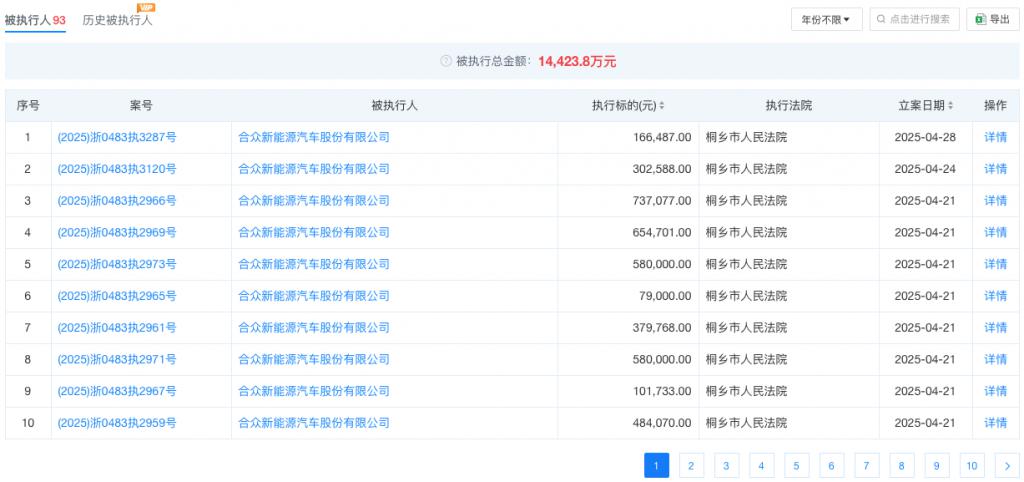
Task: Click 合众新能源汽车股份有限公司 in row 10
Action: coord(313,423)
